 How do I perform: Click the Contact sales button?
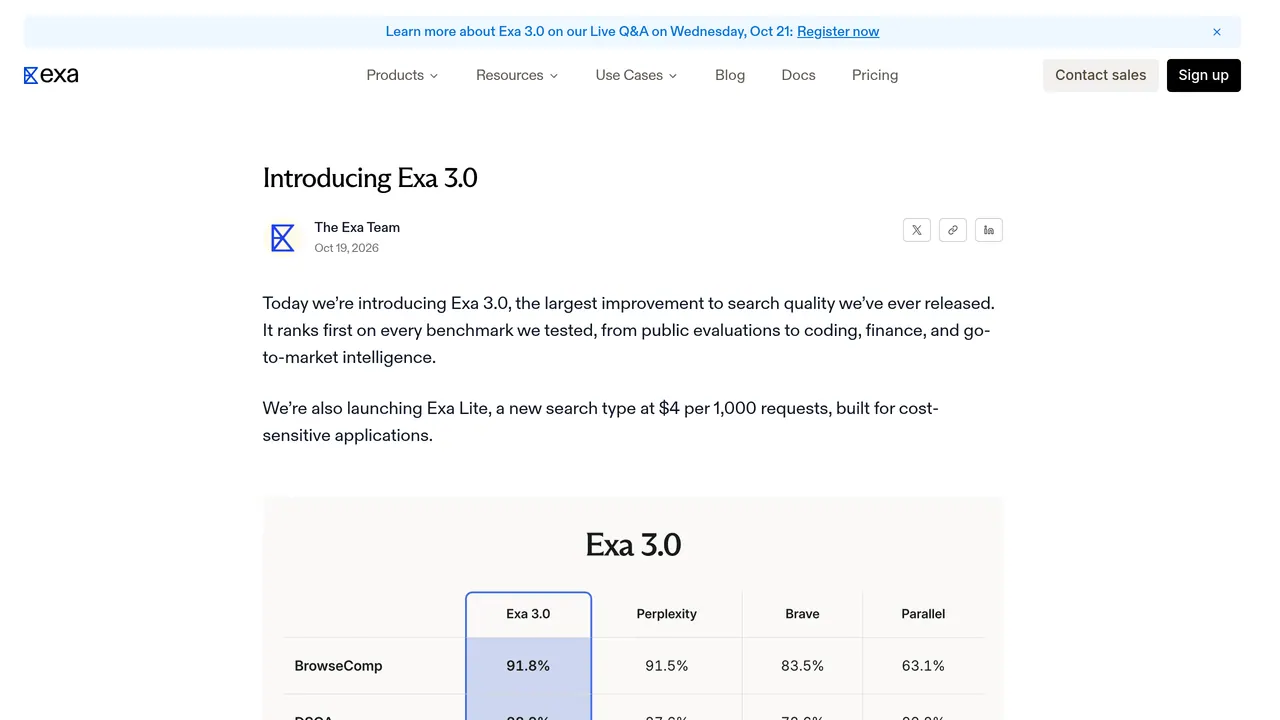1101,75
